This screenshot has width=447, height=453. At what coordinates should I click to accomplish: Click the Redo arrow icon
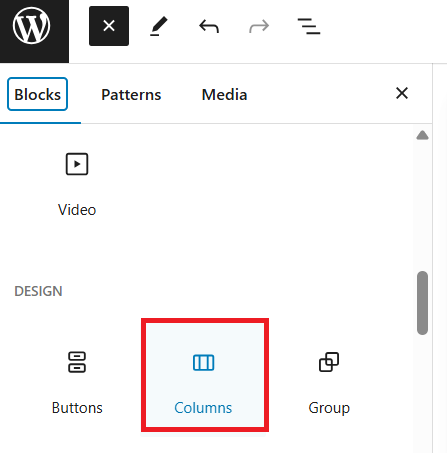coord(259,26)
